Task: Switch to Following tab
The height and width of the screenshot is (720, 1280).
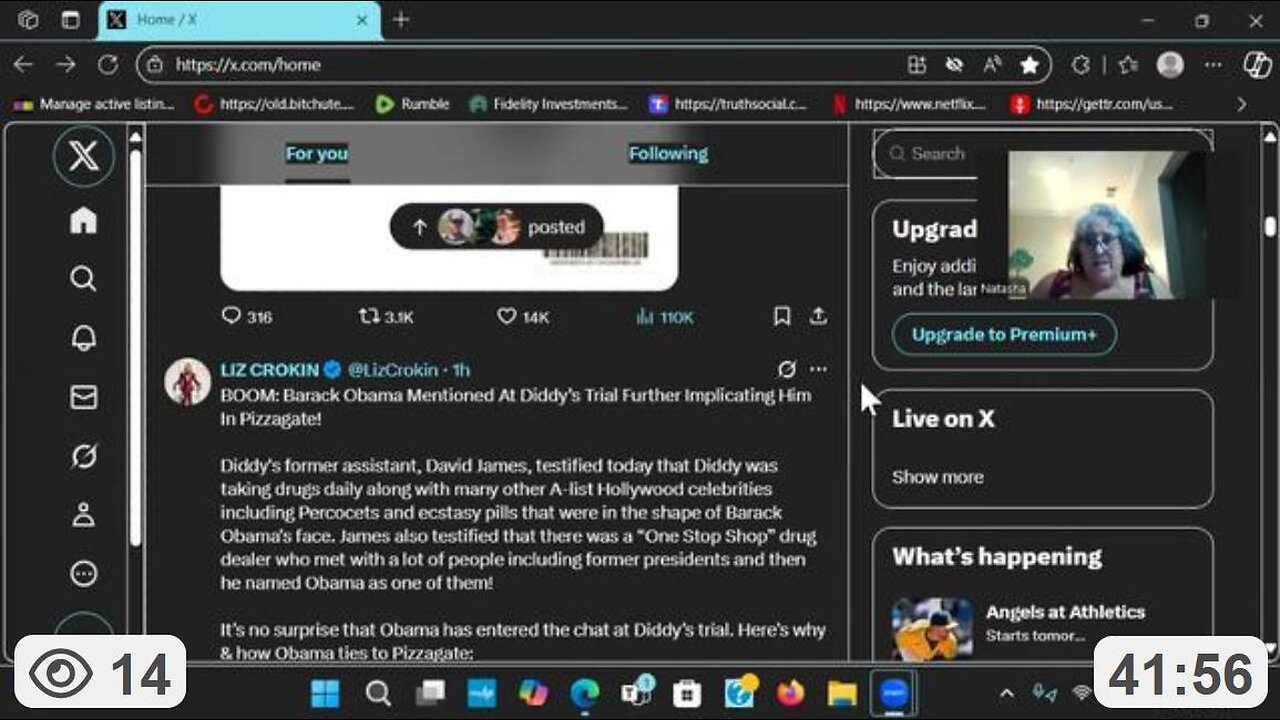Action: coord(668,153)
